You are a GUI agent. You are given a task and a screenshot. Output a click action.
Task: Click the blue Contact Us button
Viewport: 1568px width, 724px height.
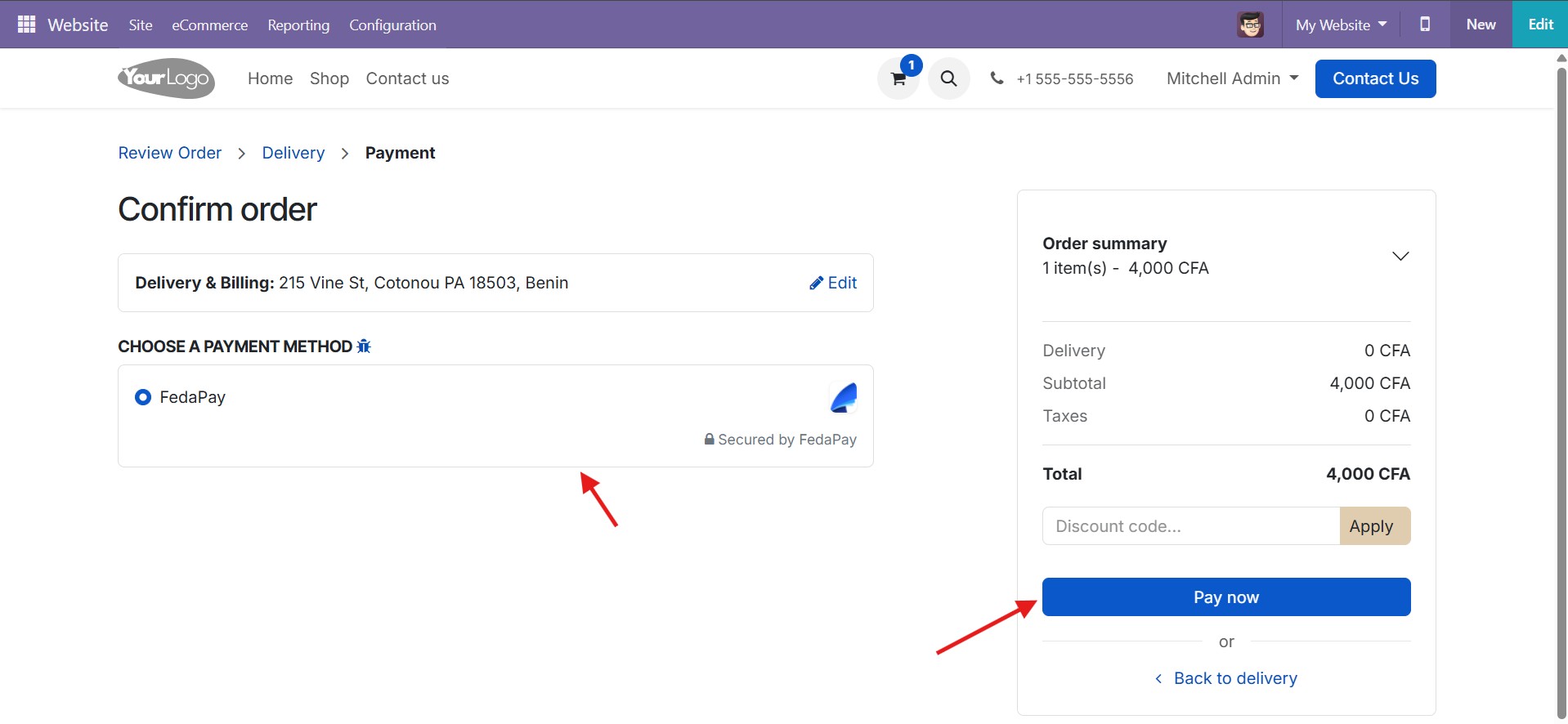1375,78
